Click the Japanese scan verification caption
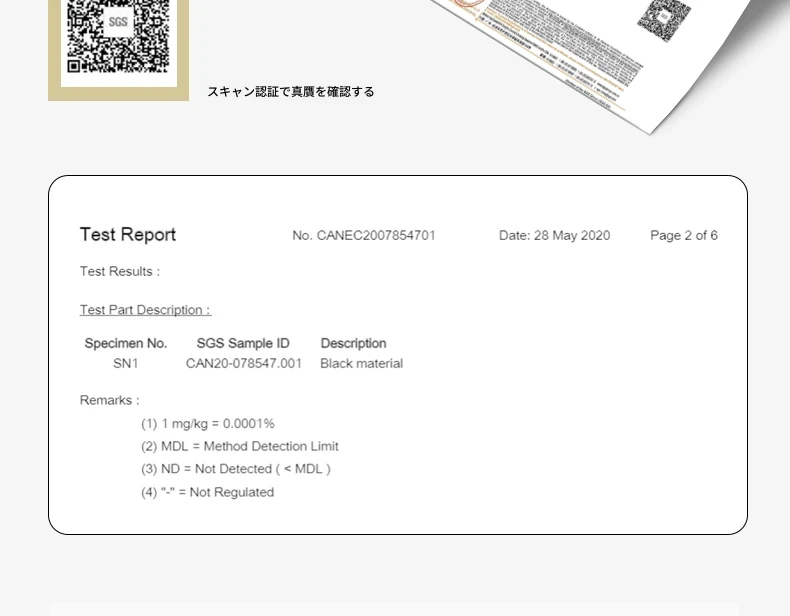This screenshot has width=790, height=616. (x=291, y=92)
